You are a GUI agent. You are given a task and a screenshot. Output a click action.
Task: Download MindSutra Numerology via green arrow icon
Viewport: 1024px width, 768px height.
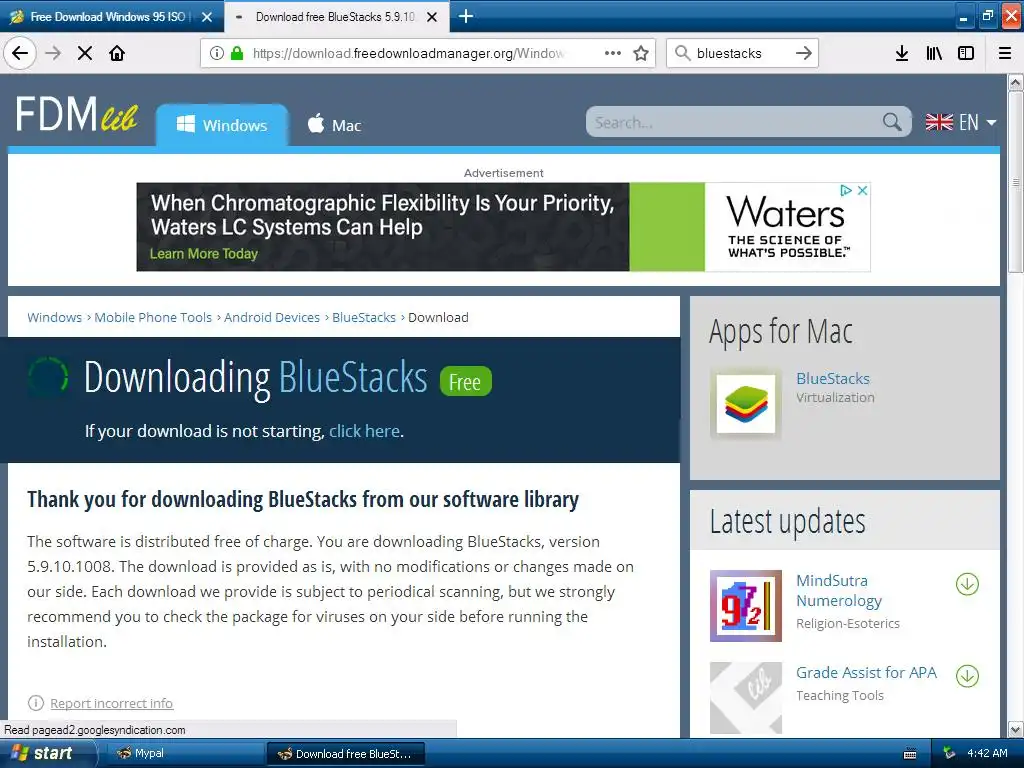[x=967, y=584]
